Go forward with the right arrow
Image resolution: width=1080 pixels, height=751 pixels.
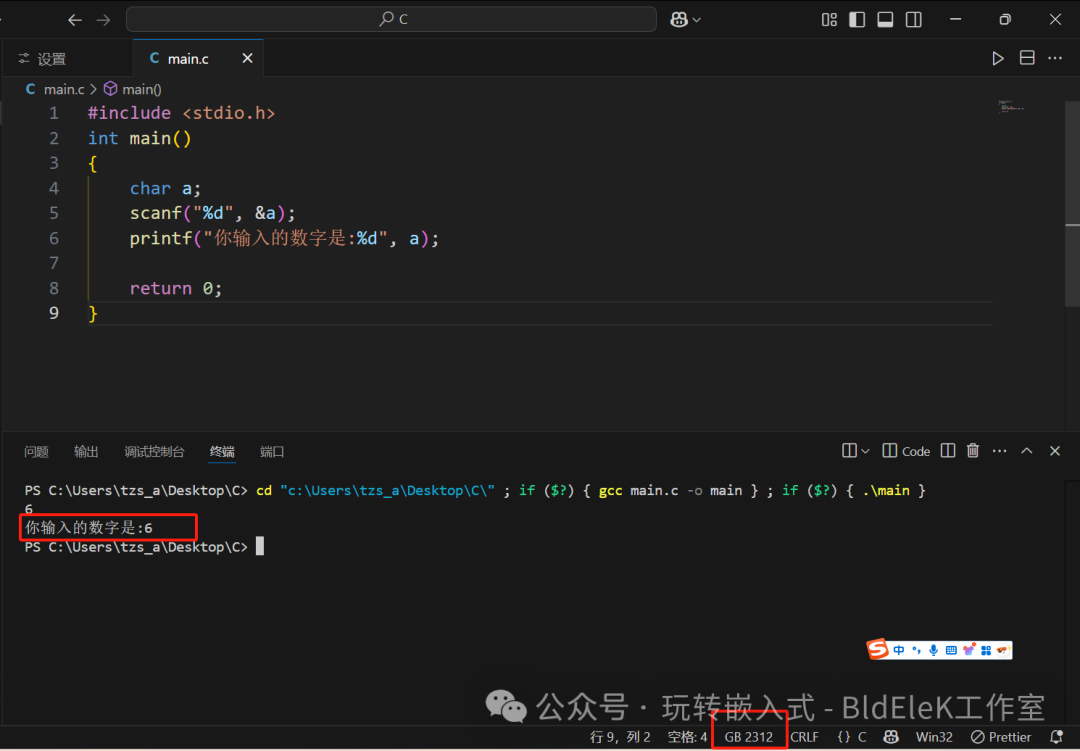pyautogui.click(x=103, y=20)
